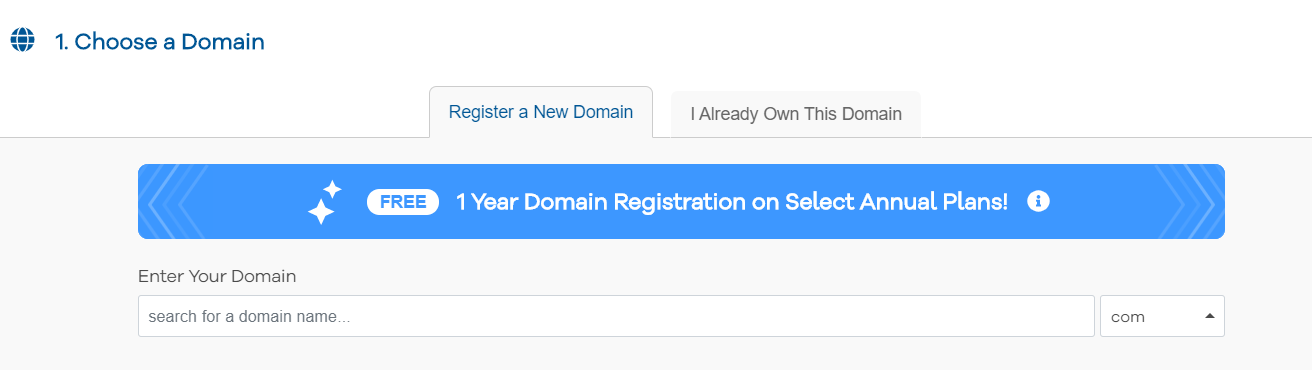Switch to I Already Own This Domain tab

[x=796, y=114]
